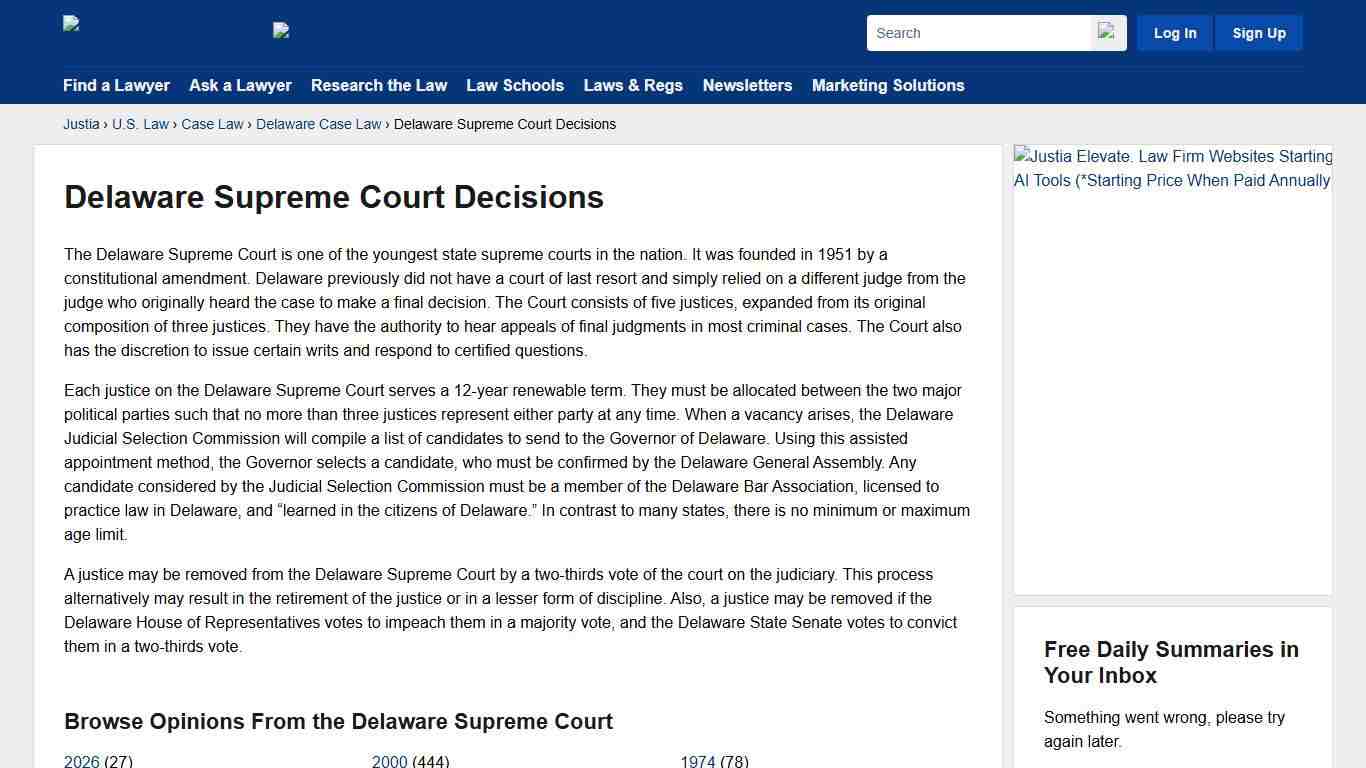
Task: Open the Laws & Regs menu
Action: (x=633, y=85)
